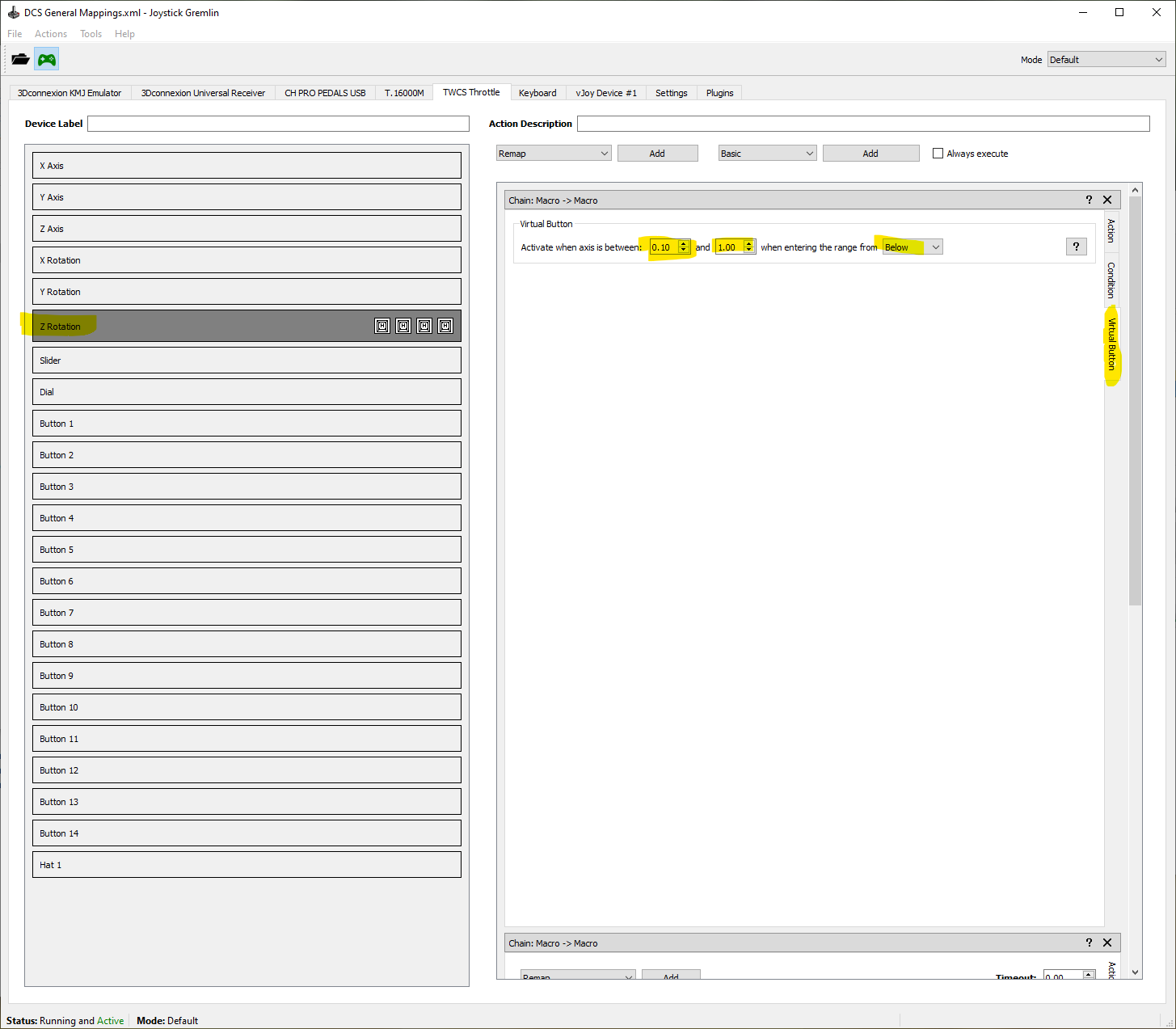The width and height of the screenshot is (1176, 1029).
Task: Remove the second Chain: Macro container
Action: 1107,943
